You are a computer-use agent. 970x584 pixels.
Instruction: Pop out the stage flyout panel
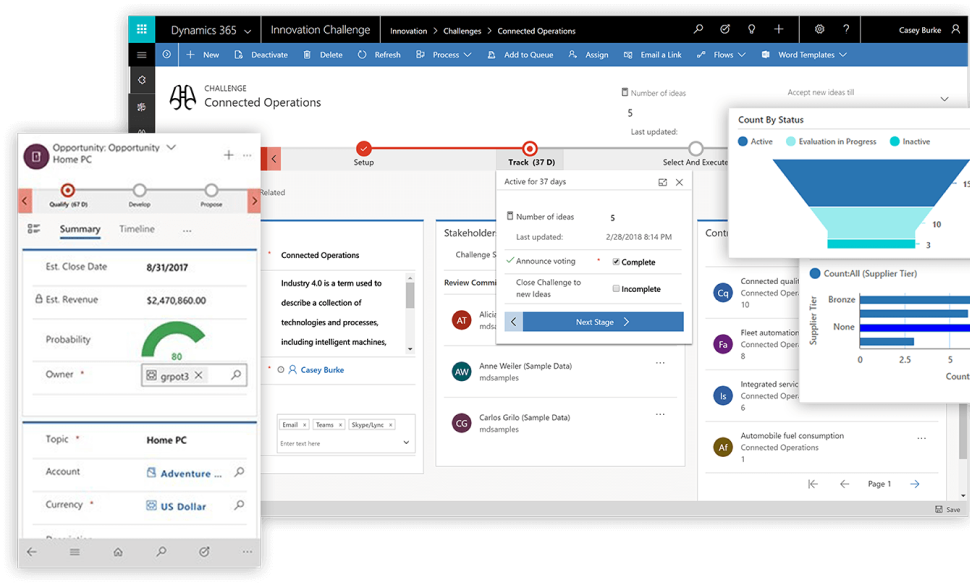point(663,182)
